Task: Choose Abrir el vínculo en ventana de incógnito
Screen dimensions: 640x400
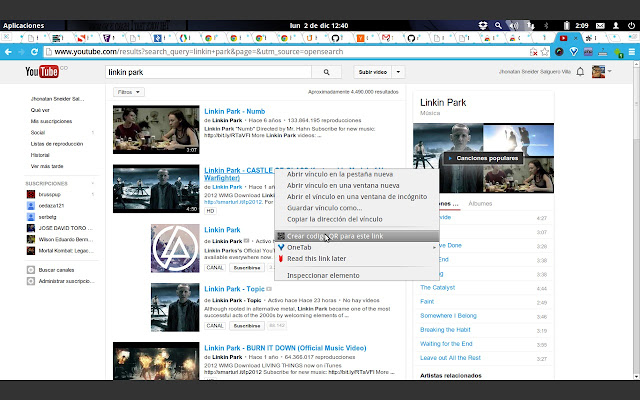Action: (357, 197)
